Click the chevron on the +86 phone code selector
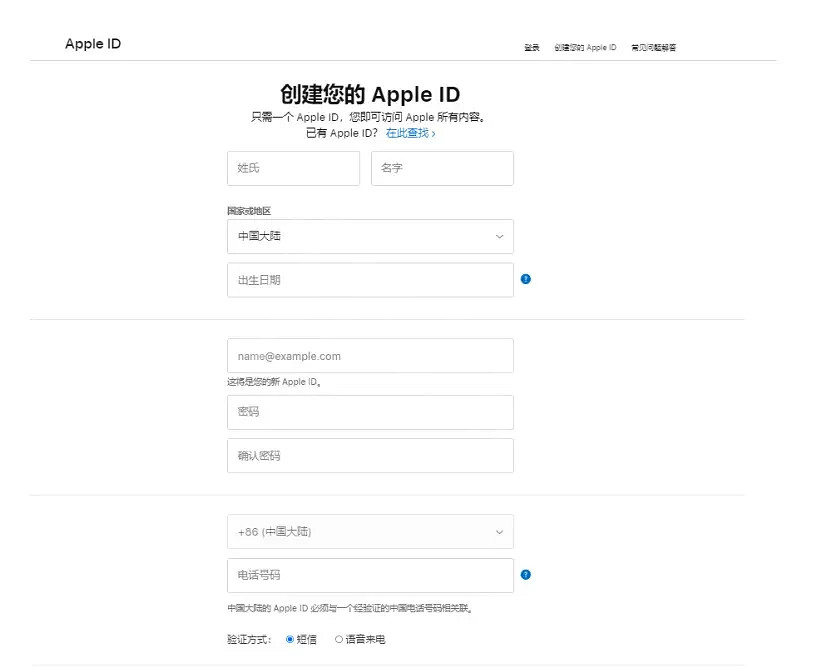Viewport: 819px width, 668px height. (x=499, y=531)
